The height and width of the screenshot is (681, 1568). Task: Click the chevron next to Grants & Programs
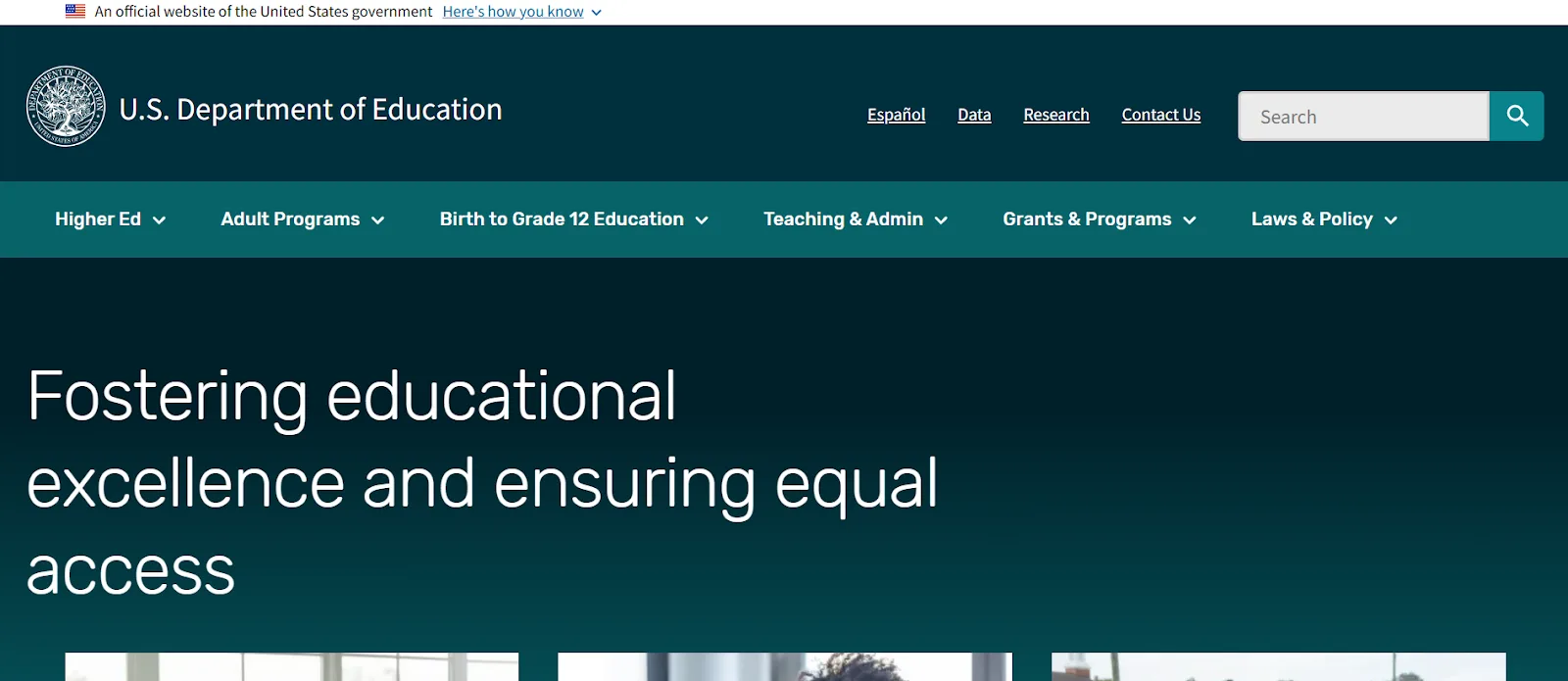tap(1190, 220)
